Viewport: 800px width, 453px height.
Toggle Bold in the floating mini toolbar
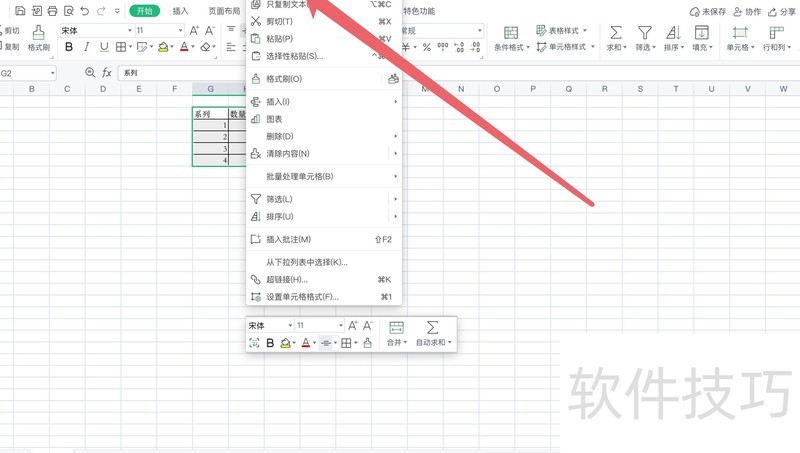tap(270, 343)
